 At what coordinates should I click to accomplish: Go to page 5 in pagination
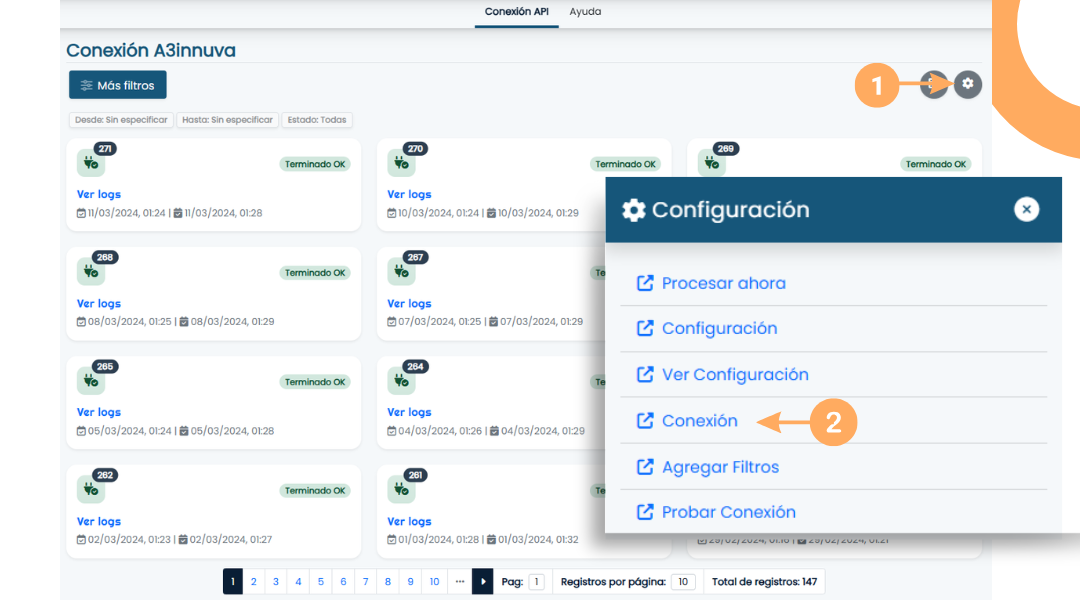(320, 581)
